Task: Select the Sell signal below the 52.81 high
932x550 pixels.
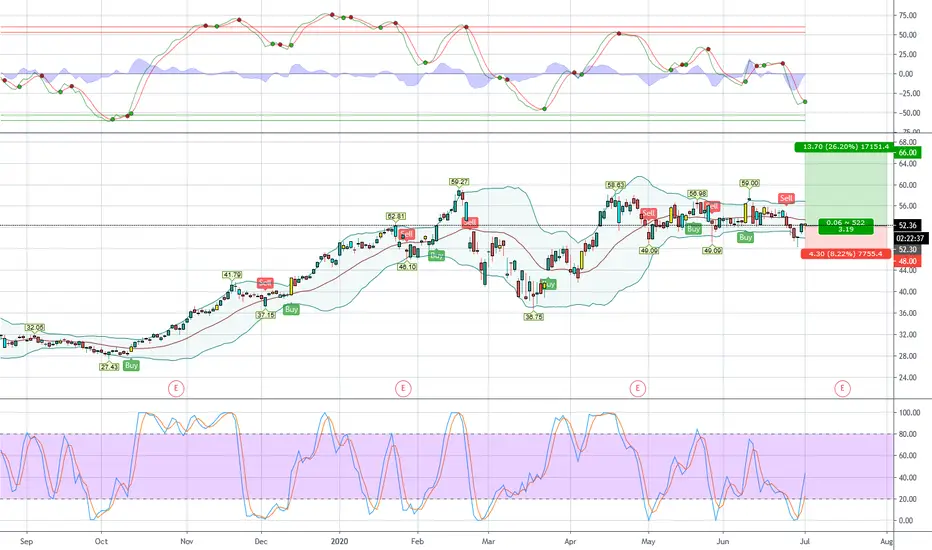Action: pos(406,234)
